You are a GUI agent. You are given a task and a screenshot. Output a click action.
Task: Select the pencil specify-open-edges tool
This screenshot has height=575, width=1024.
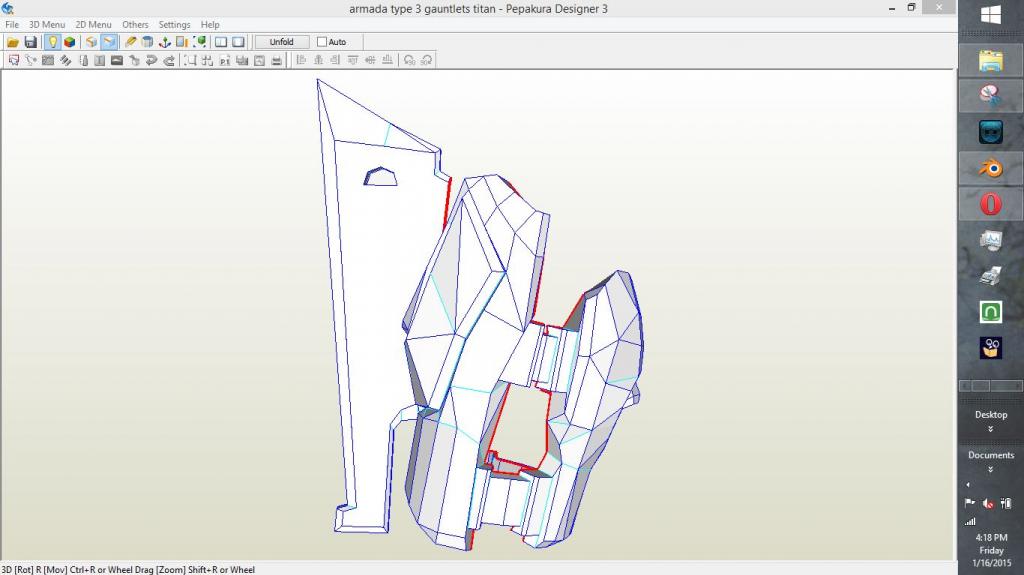[x=131, y=42]
